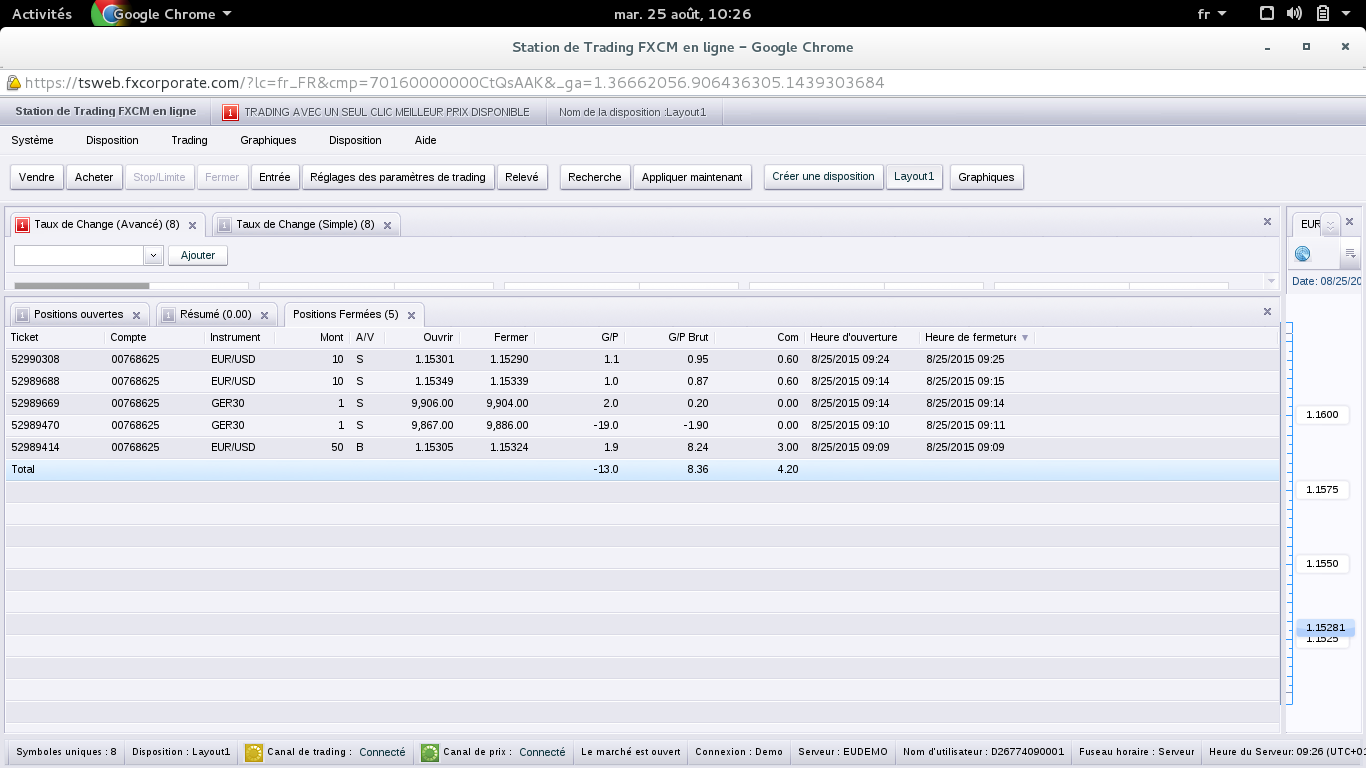
Task: Open Activités overview in top bar
Action: (42, 14)
